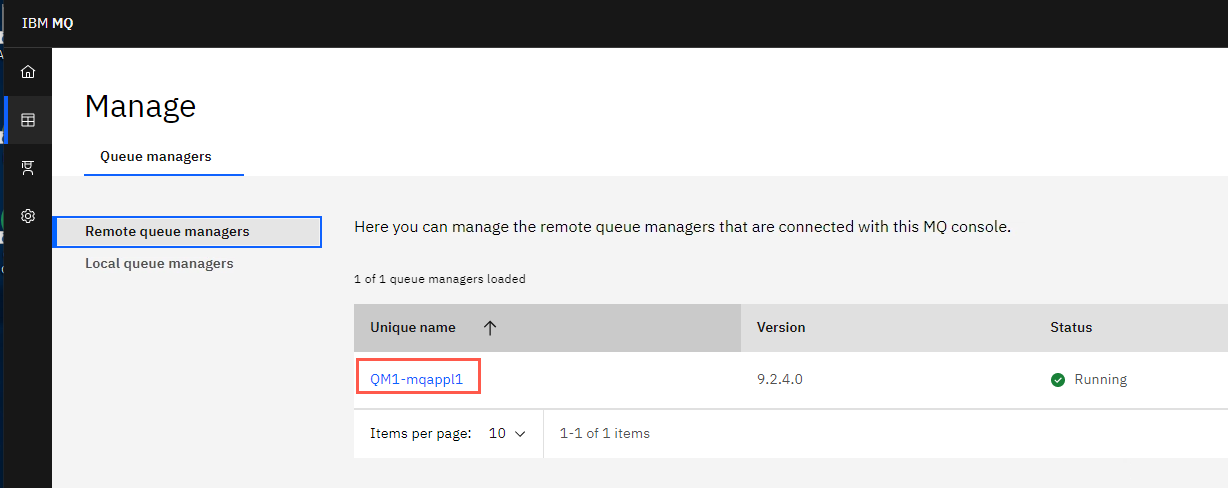1228x488 pixels.
Task: Click the Running status text
Action: pos(1100,380)
